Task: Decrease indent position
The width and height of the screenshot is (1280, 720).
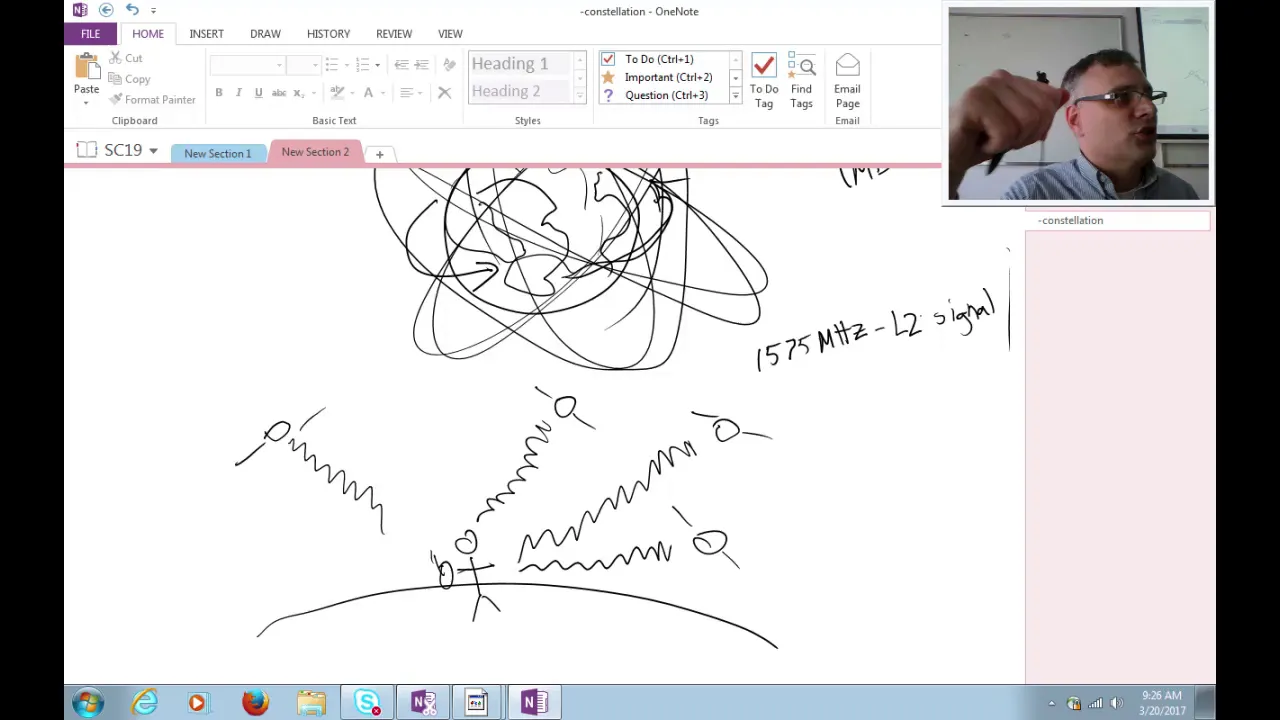Action: pyautogui.click(x=401, y=65)
